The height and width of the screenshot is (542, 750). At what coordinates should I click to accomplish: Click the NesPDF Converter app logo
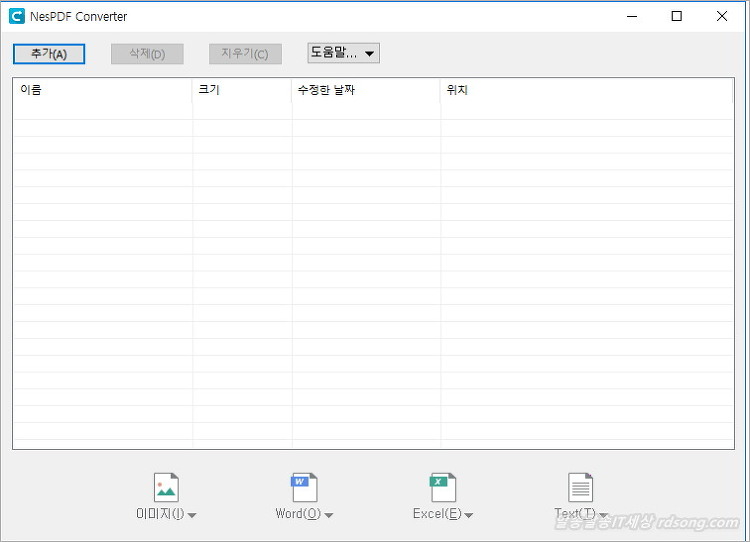coord(16,16)
